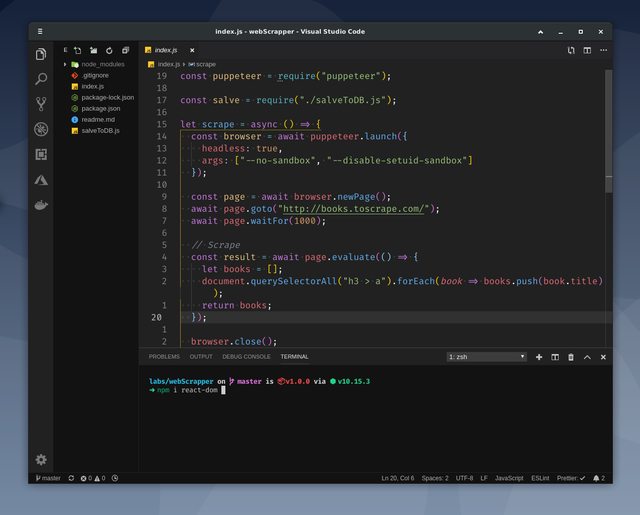Open the Source Control view

coord(41,104)
